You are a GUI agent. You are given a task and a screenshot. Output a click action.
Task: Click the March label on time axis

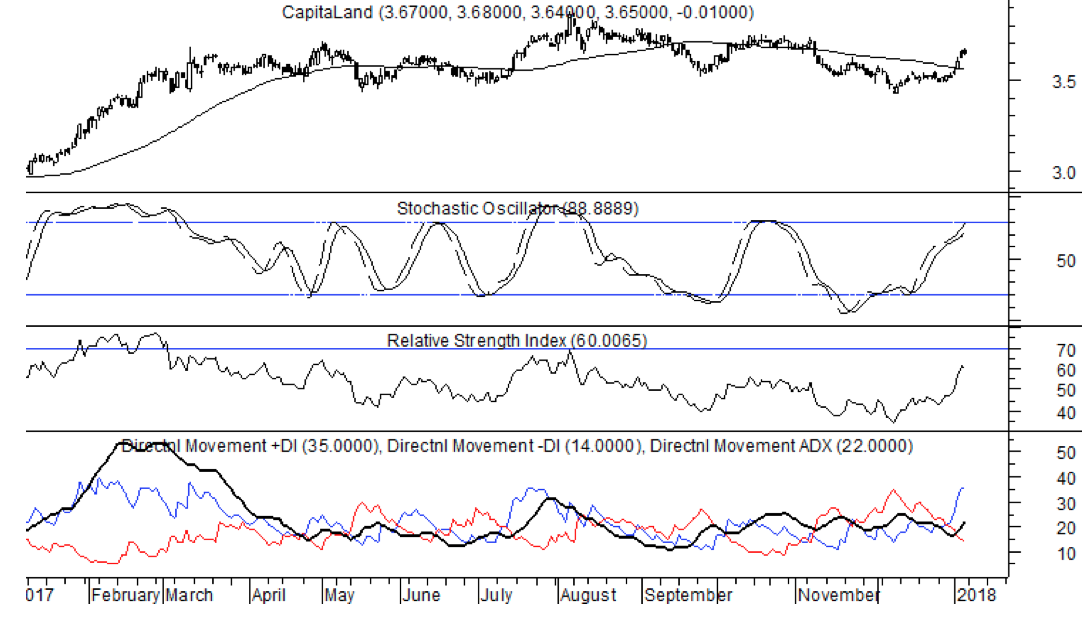pos(189,596)
